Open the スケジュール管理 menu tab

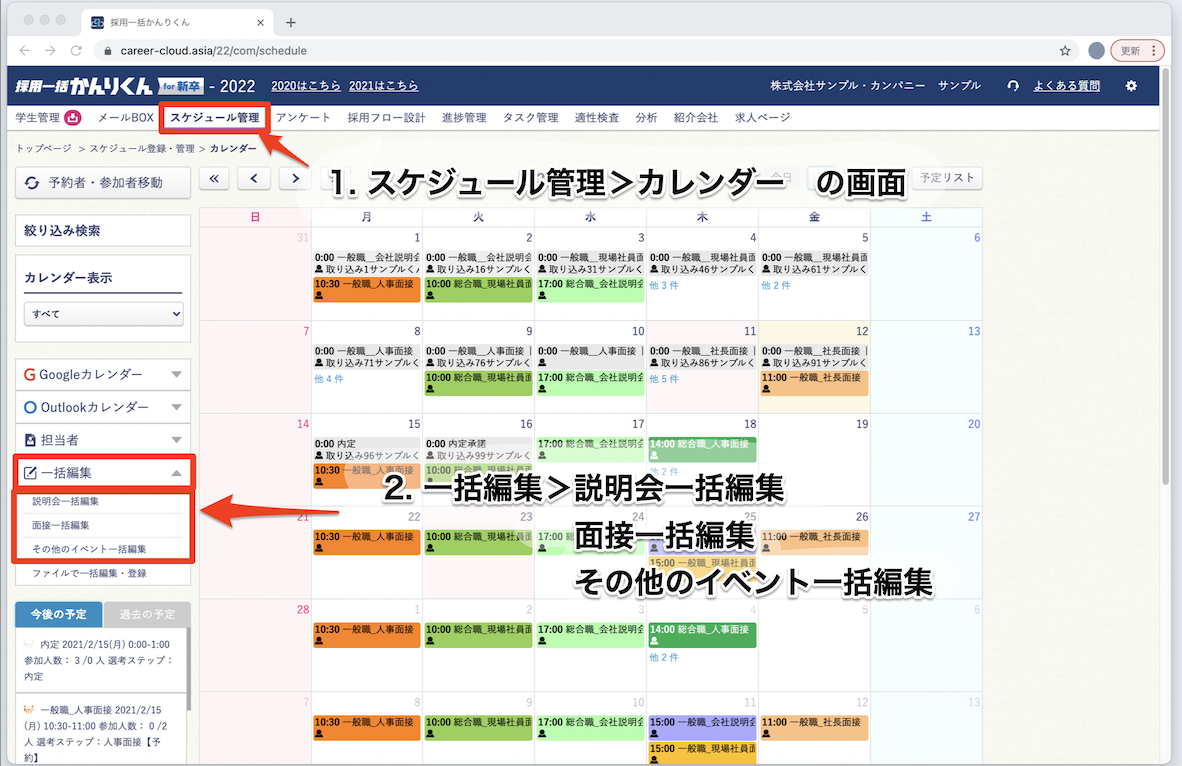coord(214,118)
